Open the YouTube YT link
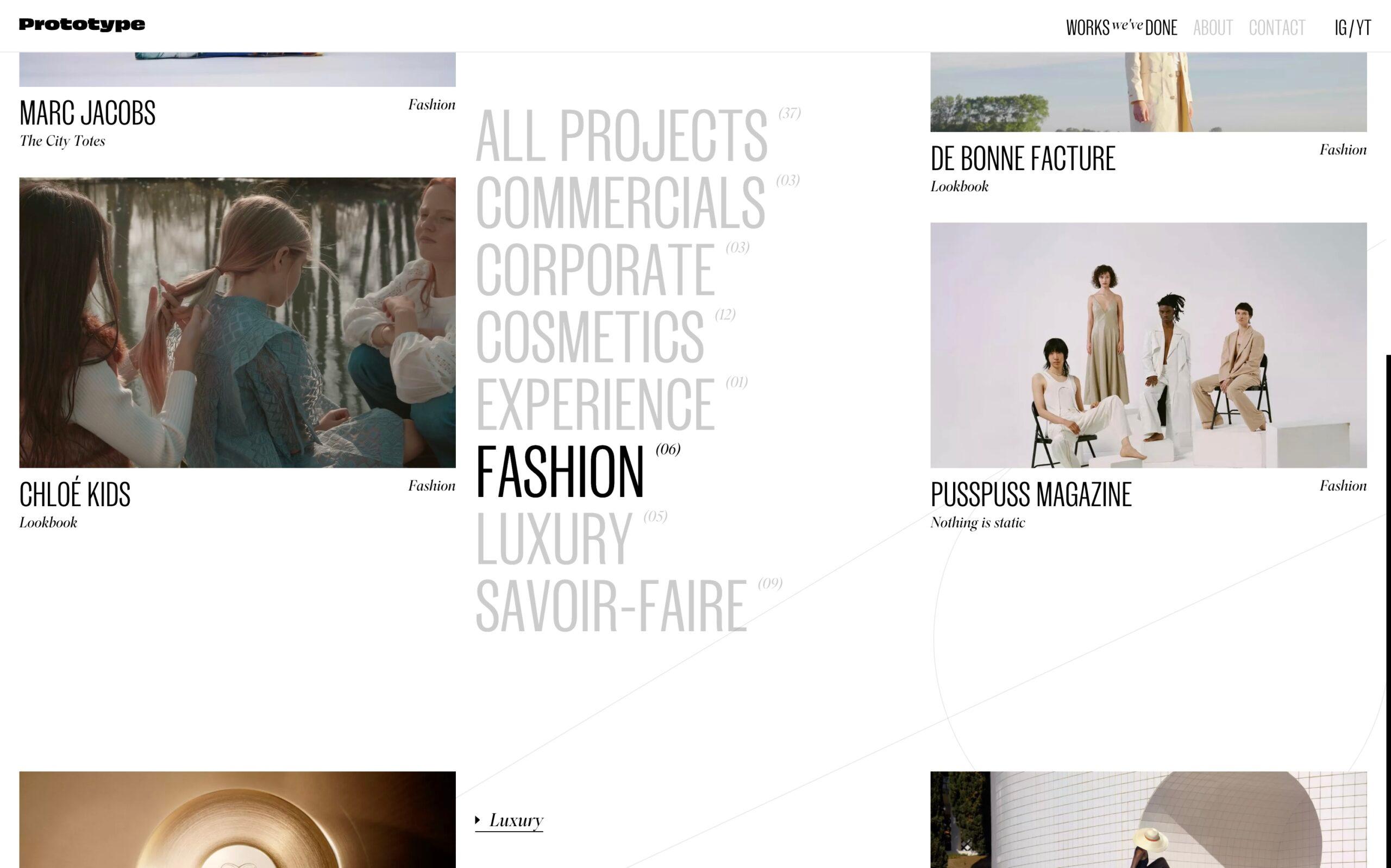Screen dimensions: 1391x868 (1363, 28)
